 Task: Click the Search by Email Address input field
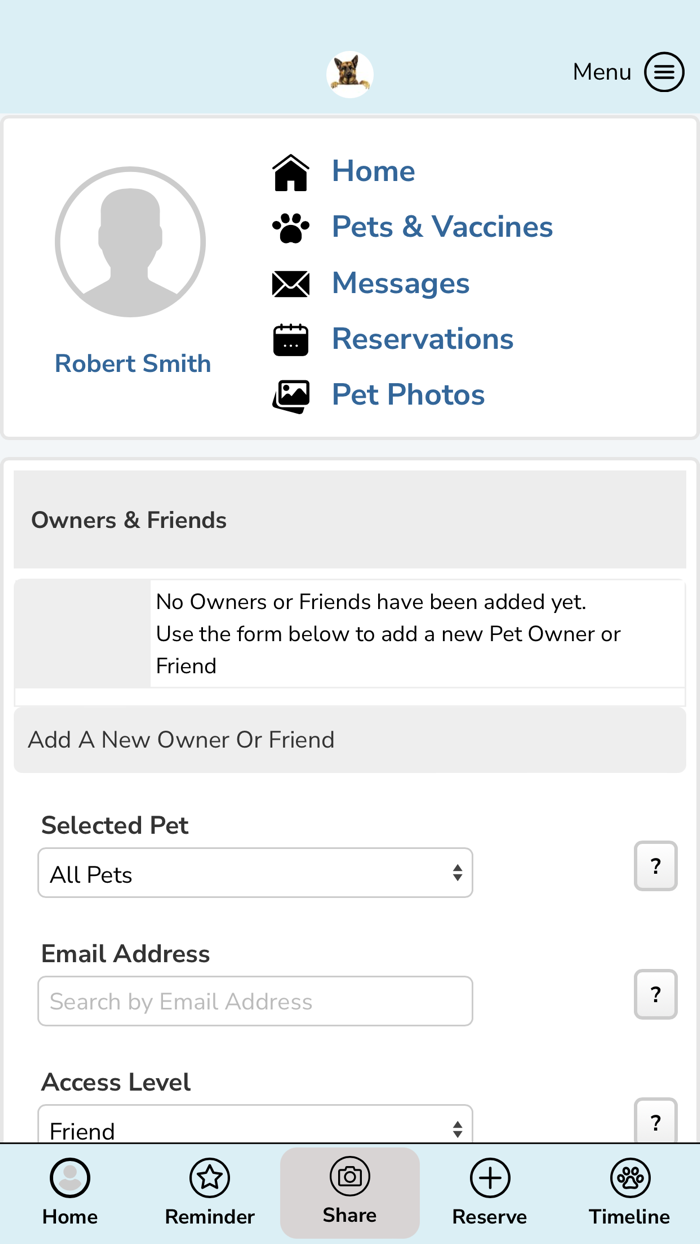255,1000
